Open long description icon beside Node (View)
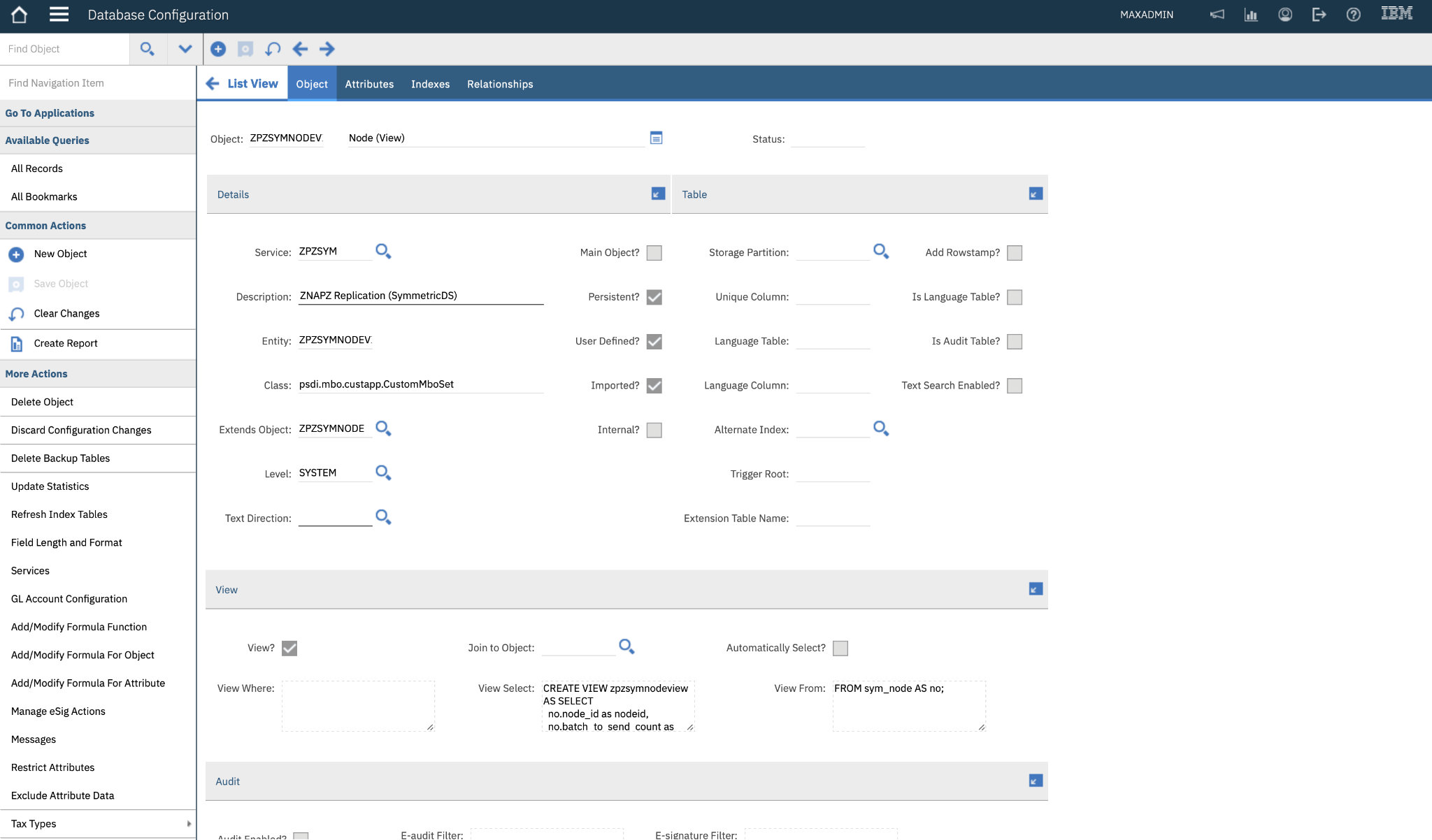1432x840 pixels. tap(656, 138)
